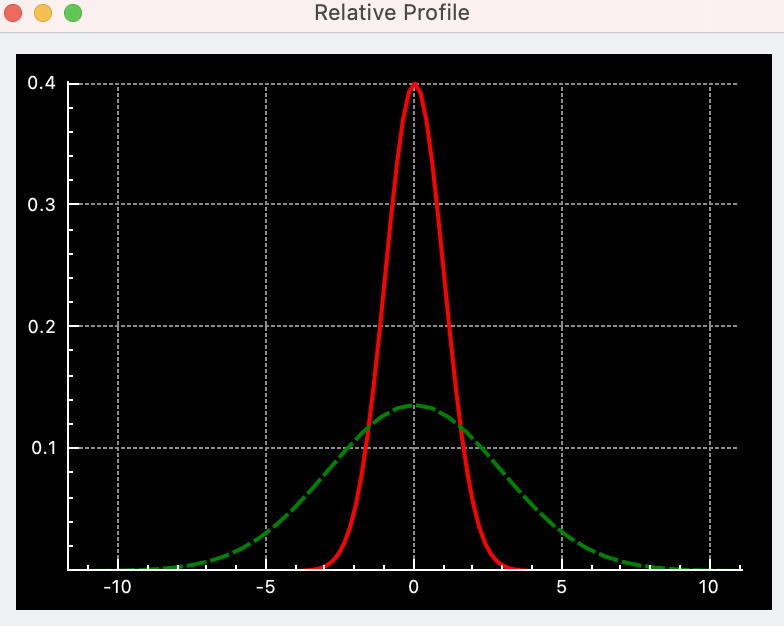Click the -5 label on the x-axis
The height and width of the screenshot is (626, 784).
[x=265, y=587]
